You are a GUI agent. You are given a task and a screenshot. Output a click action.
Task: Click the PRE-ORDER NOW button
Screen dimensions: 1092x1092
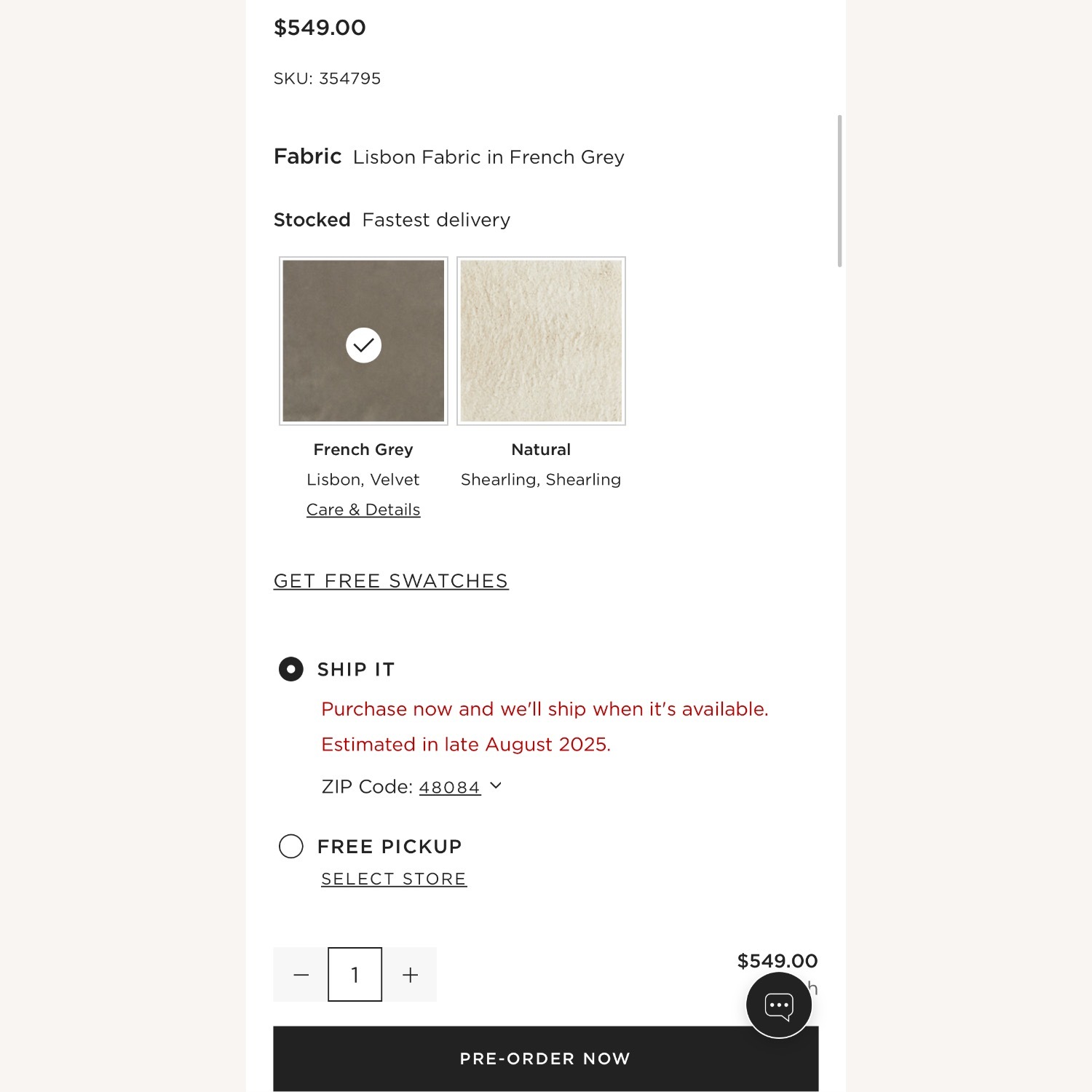pyautogui.click(x=546, y=1059)
